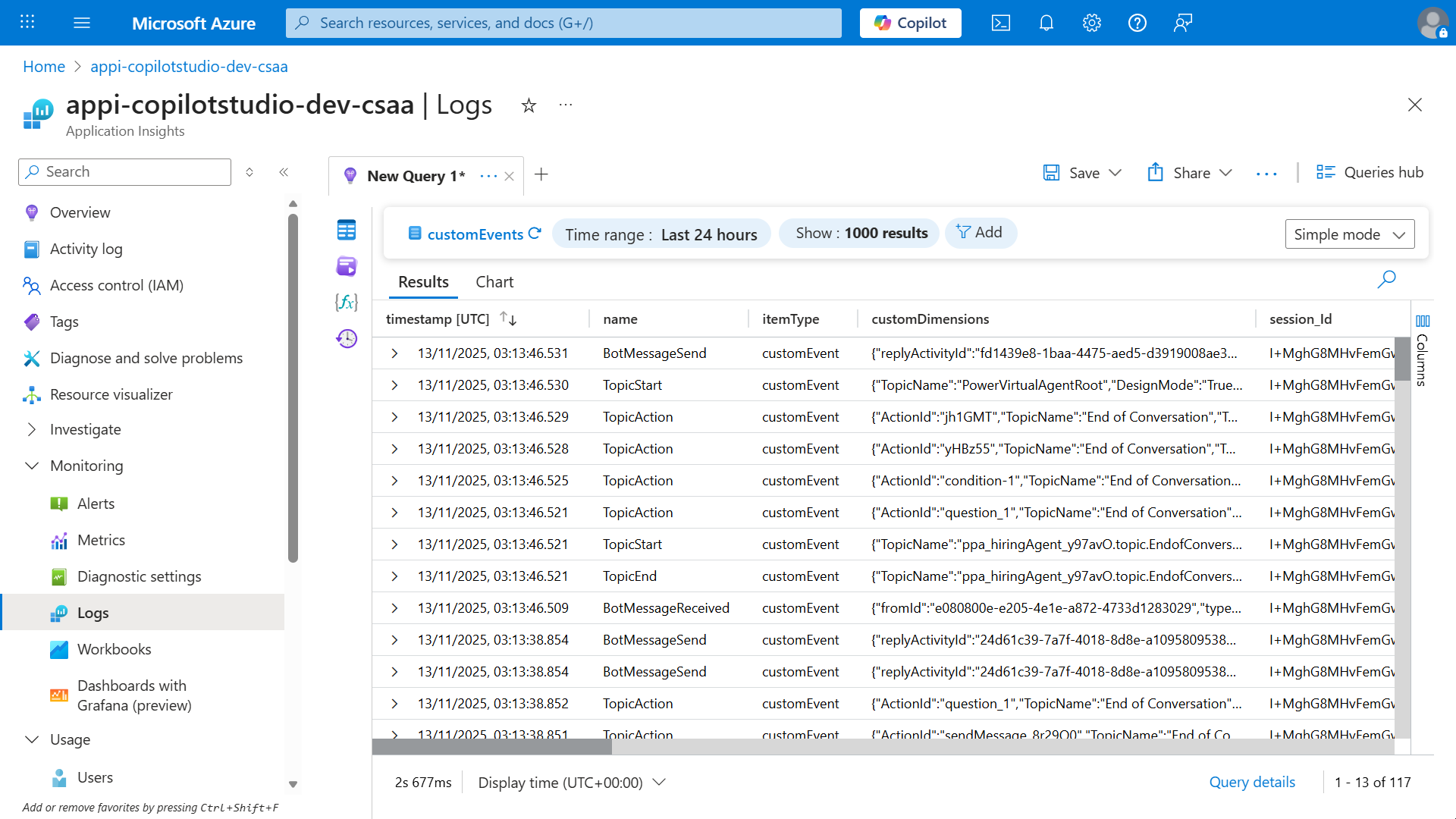The image size is (1456, 819).
Task: Open the Query details link
Action: click(1252, 782)
